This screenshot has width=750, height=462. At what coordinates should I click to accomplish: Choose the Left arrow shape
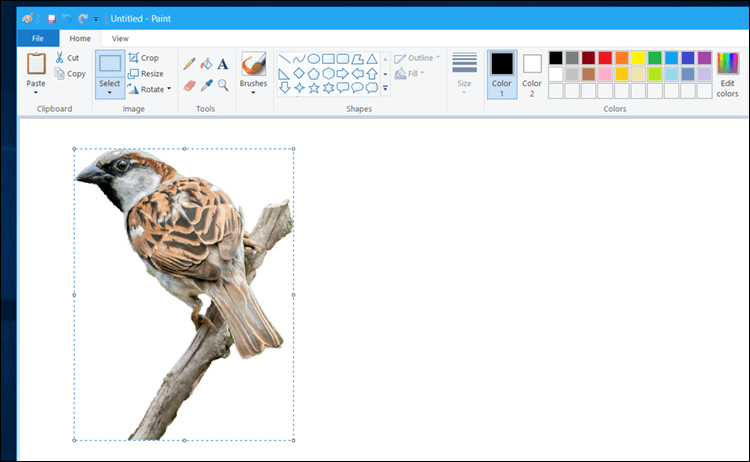click(x=357, y=74)
